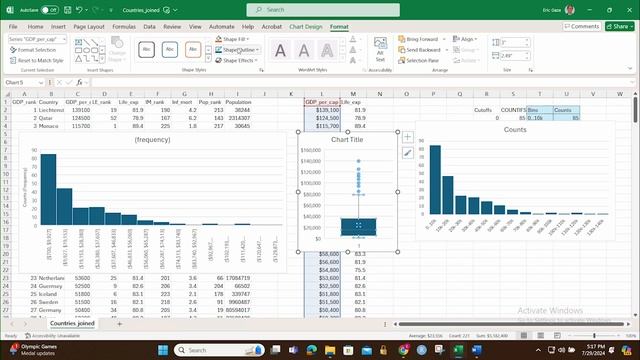Open the Shape Fill dropdown
This screenshot has width=640, height=360.
pyautogui.click(x=232, y=39)
